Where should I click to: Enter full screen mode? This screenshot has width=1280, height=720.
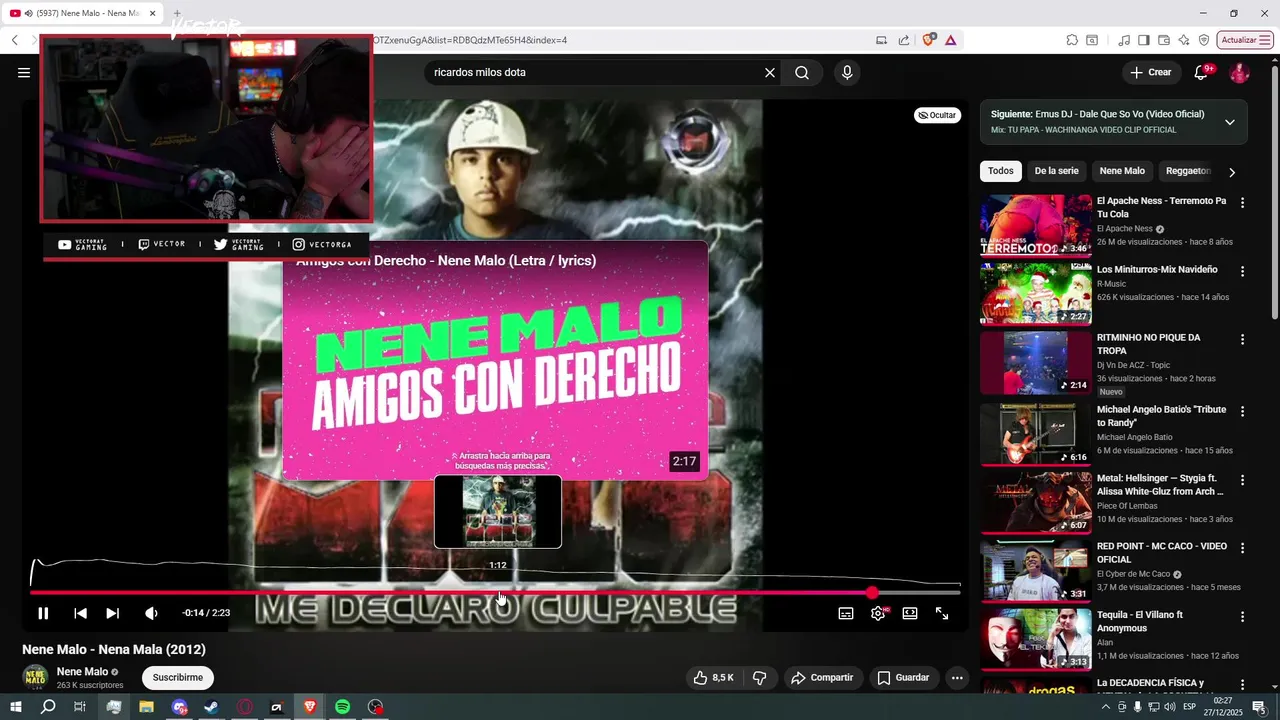click(x=942, y=613)
